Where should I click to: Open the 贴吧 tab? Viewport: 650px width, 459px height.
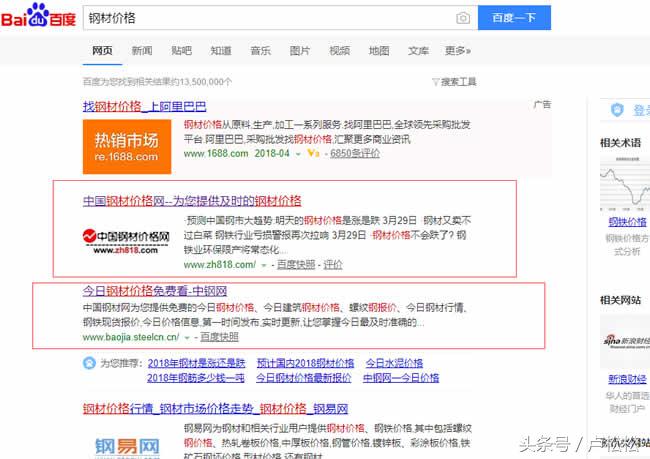tap(181, 51)
